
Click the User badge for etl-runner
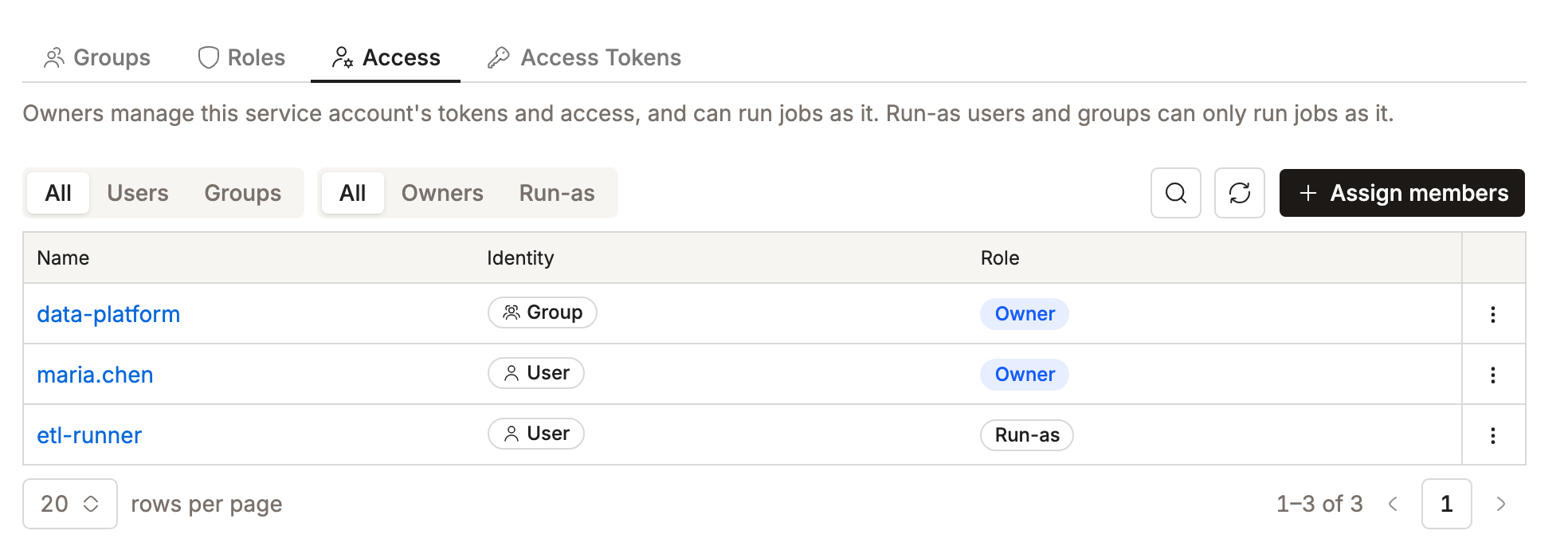[x=535, y=434]
